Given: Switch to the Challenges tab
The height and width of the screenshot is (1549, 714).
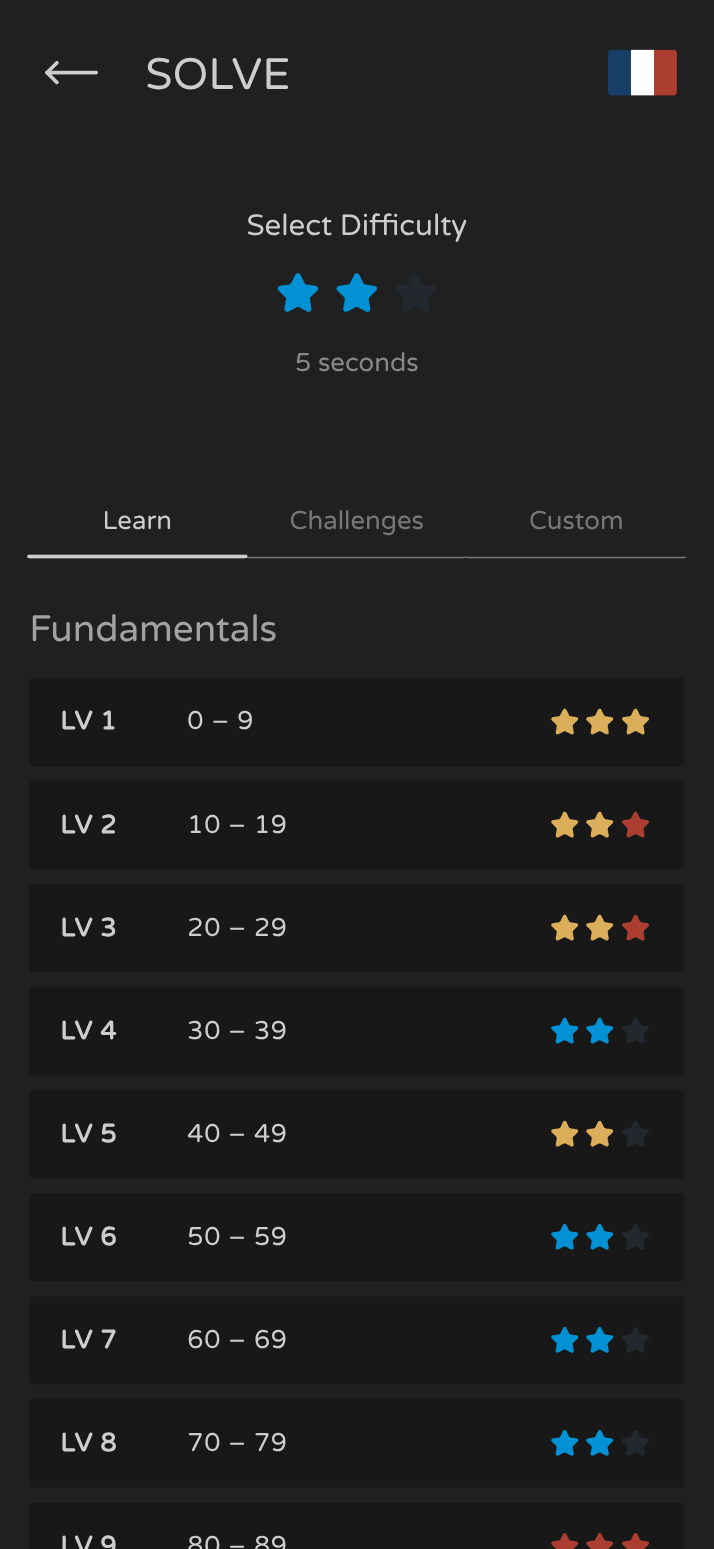Looking at the screenshot, I should 357,521.
